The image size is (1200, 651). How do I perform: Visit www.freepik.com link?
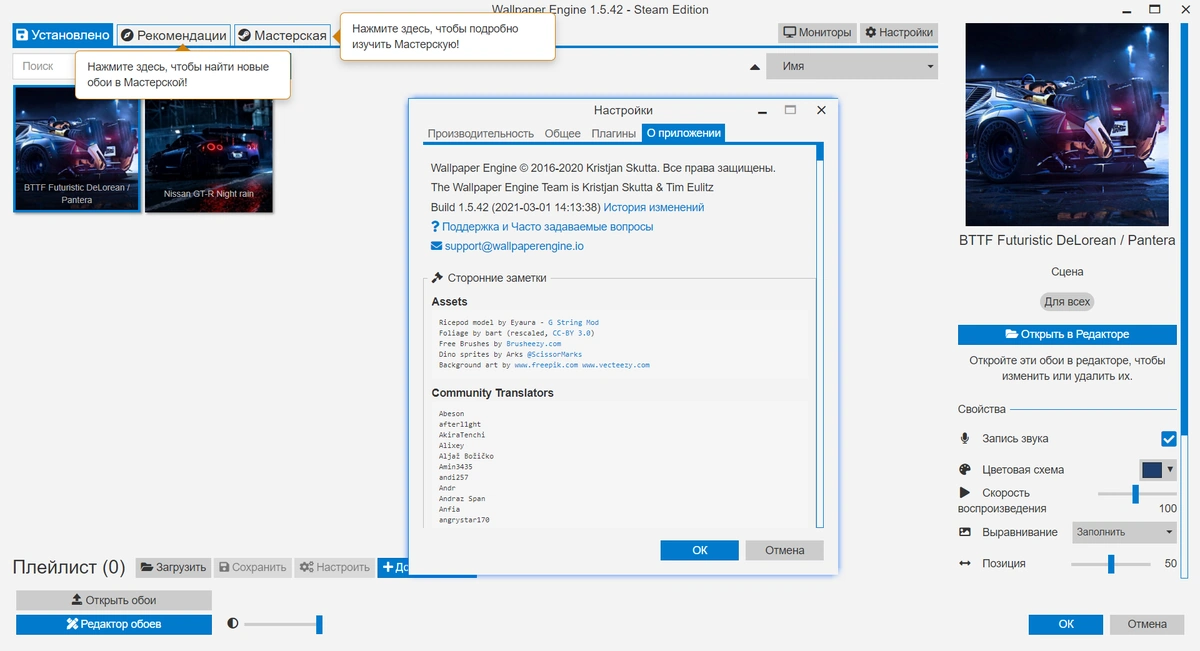click(x=546, y=365)
